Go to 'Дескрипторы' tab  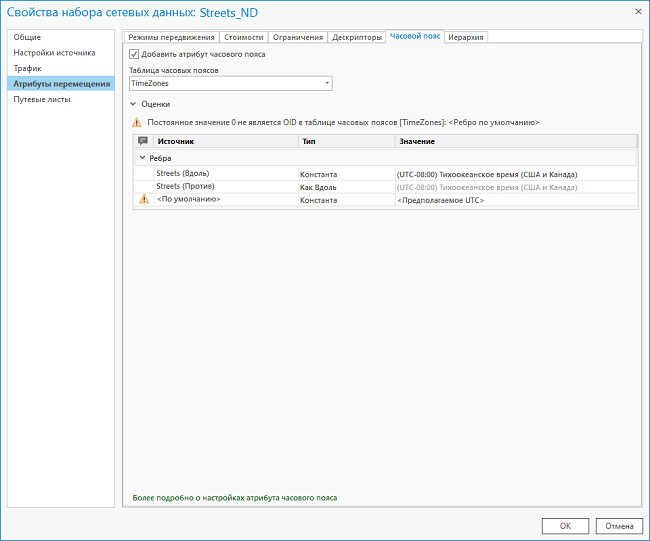point(357,37)
